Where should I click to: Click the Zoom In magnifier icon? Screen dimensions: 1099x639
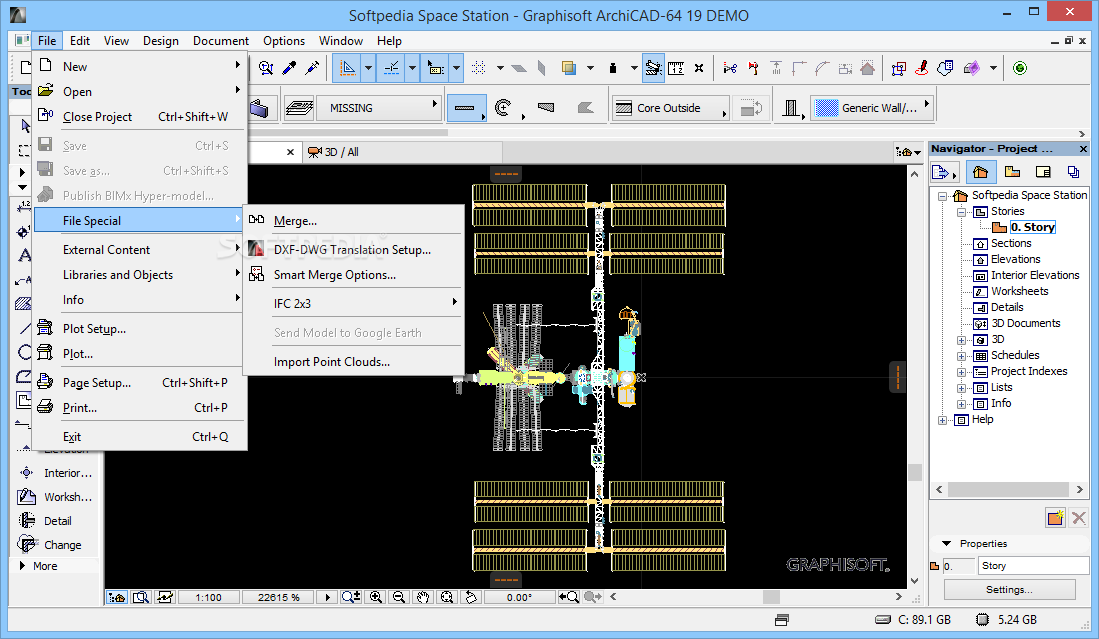(x=376, y=597)
